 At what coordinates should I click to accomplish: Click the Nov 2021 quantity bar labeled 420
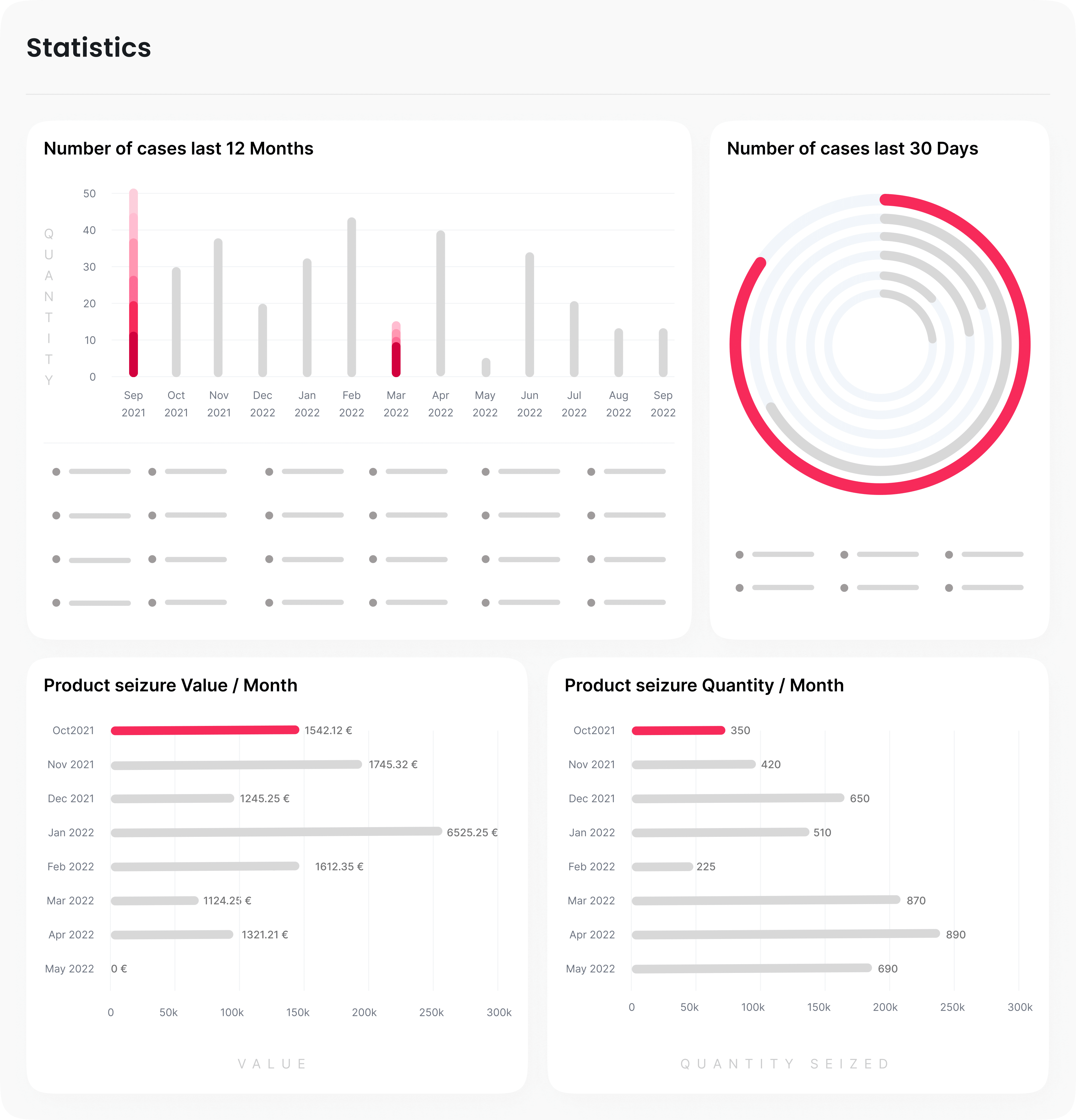[x=694, y=765]
